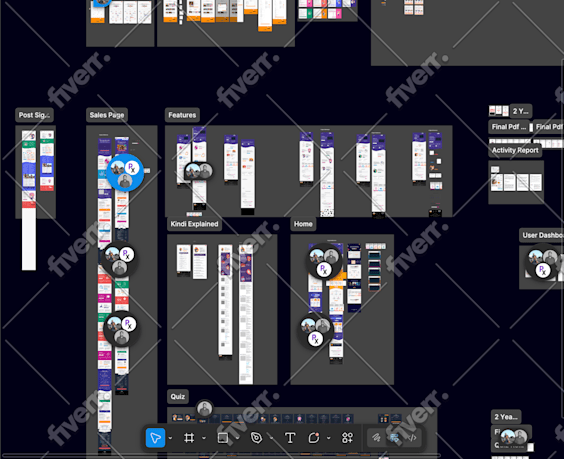Open shape tools dropdown arrow
564x459 pixels.
[237, 438]
